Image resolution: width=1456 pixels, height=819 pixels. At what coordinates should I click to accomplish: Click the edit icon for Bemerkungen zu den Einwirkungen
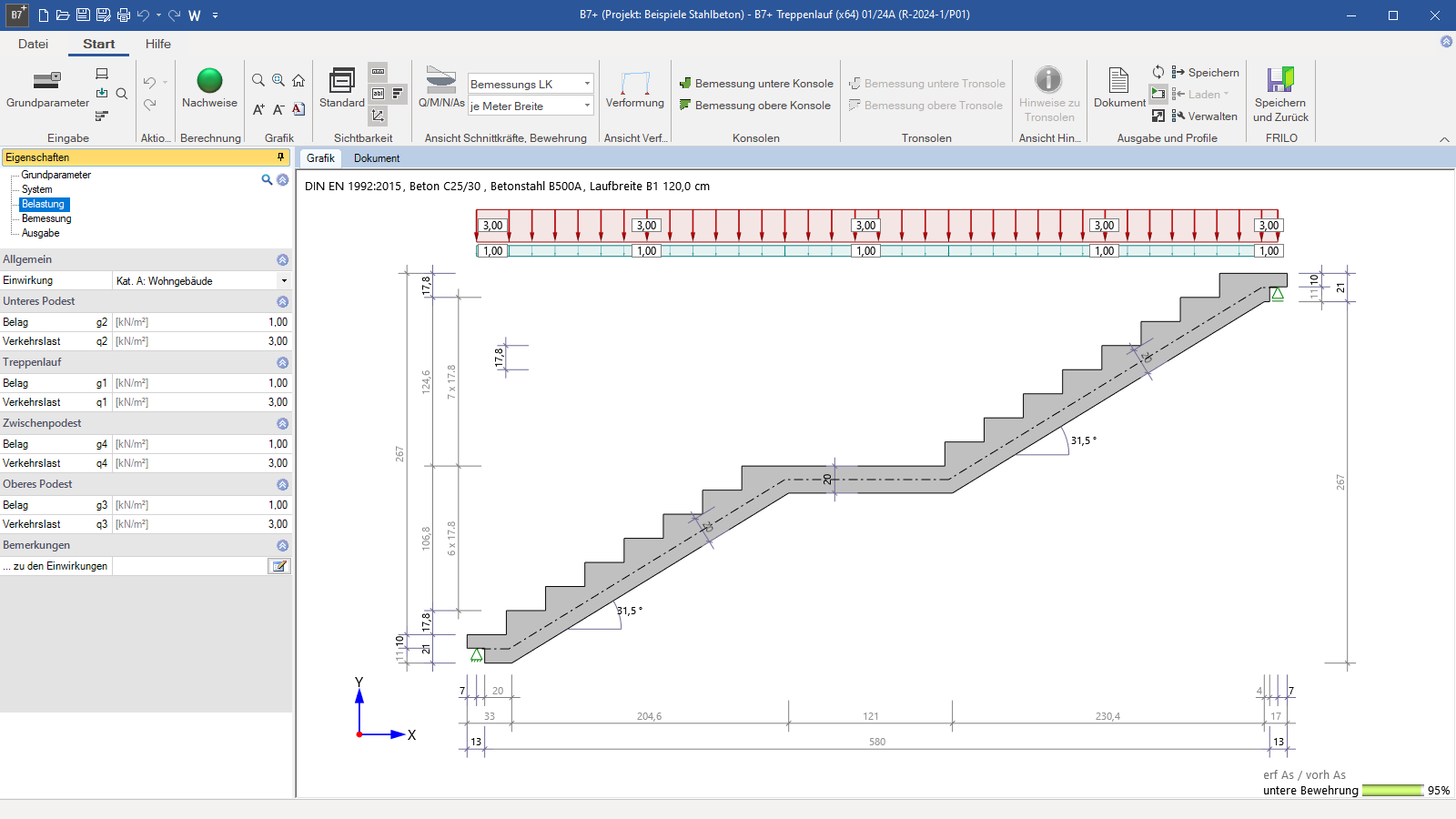pos(279,566)
